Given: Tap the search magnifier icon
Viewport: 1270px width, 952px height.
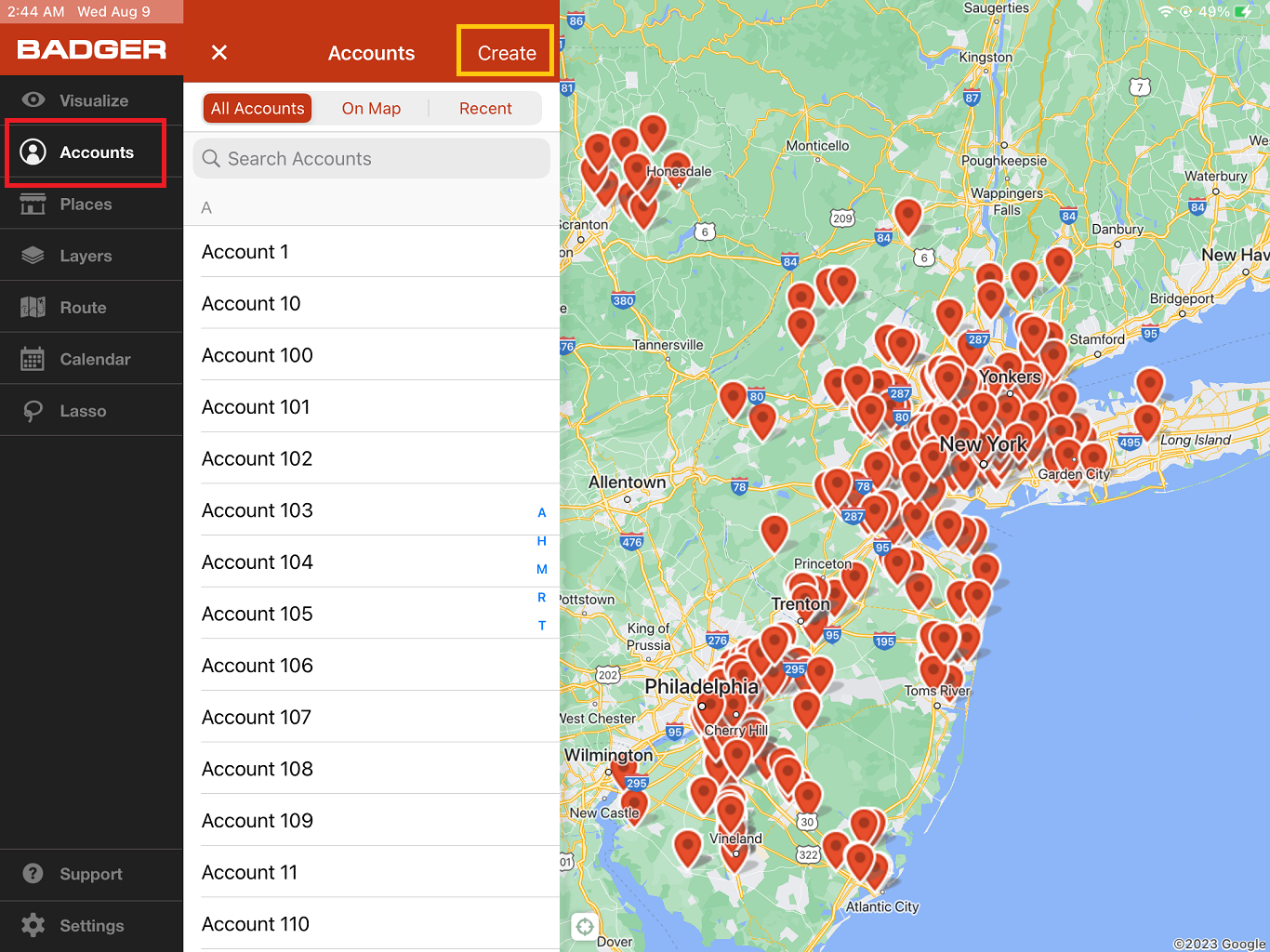Looking at the screenshot, I should pos(212,159).
